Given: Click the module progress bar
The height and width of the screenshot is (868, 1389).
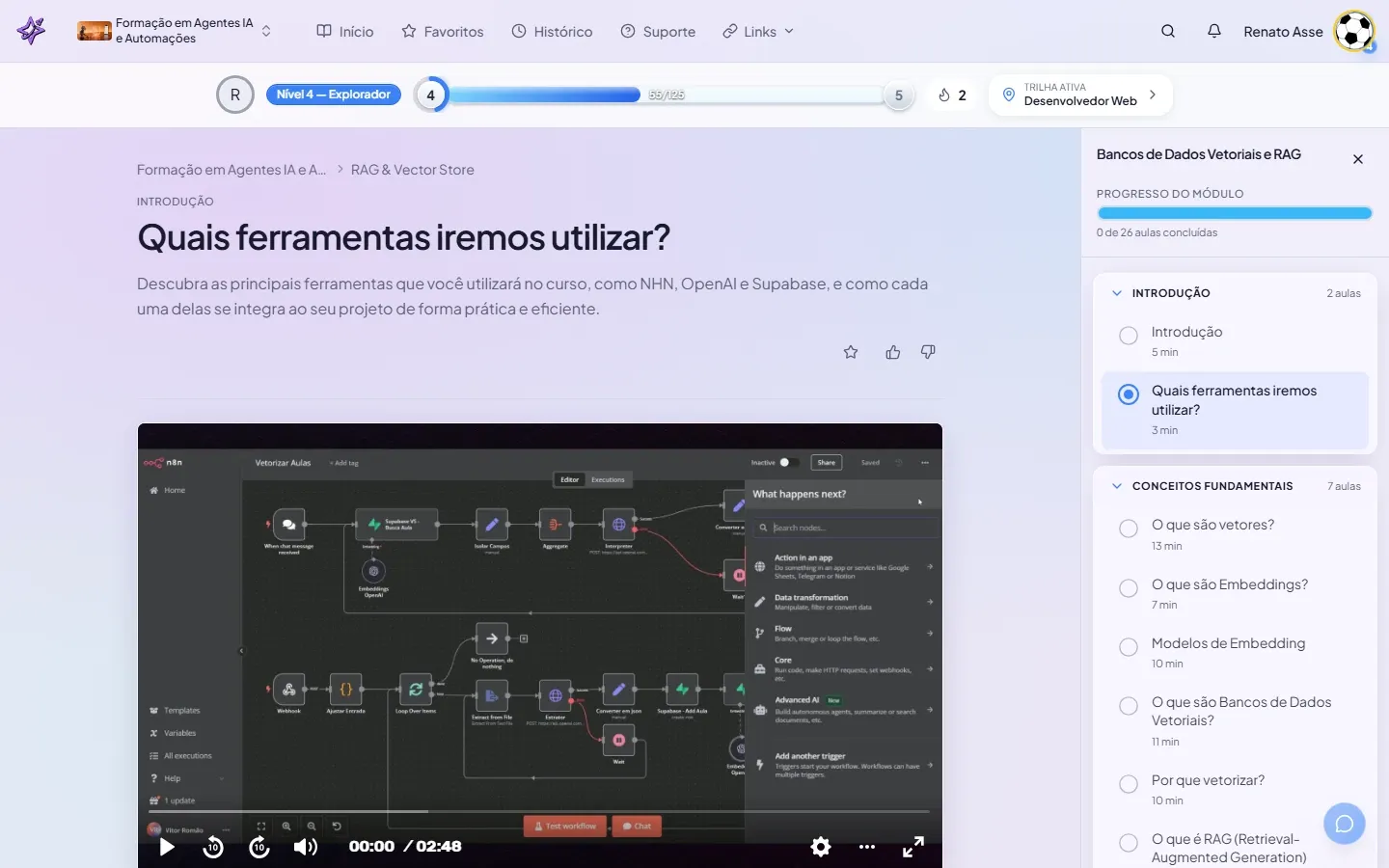Looking at the screenshot, I should point(1235,213).
